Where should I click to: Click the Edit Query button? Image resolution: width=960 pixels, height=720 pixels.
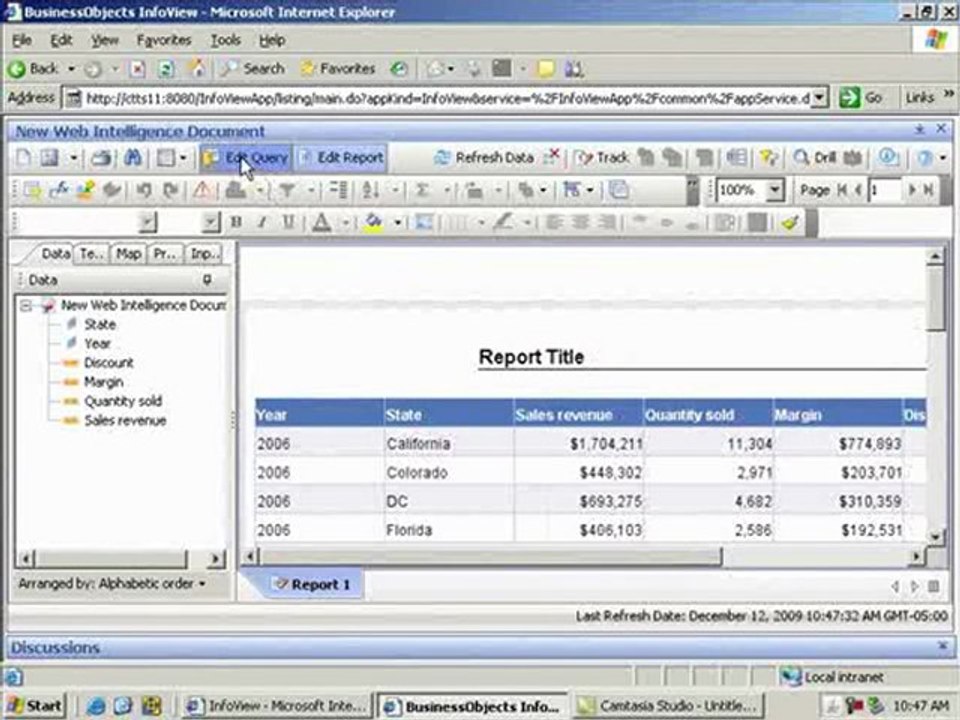tap(246, 158)
